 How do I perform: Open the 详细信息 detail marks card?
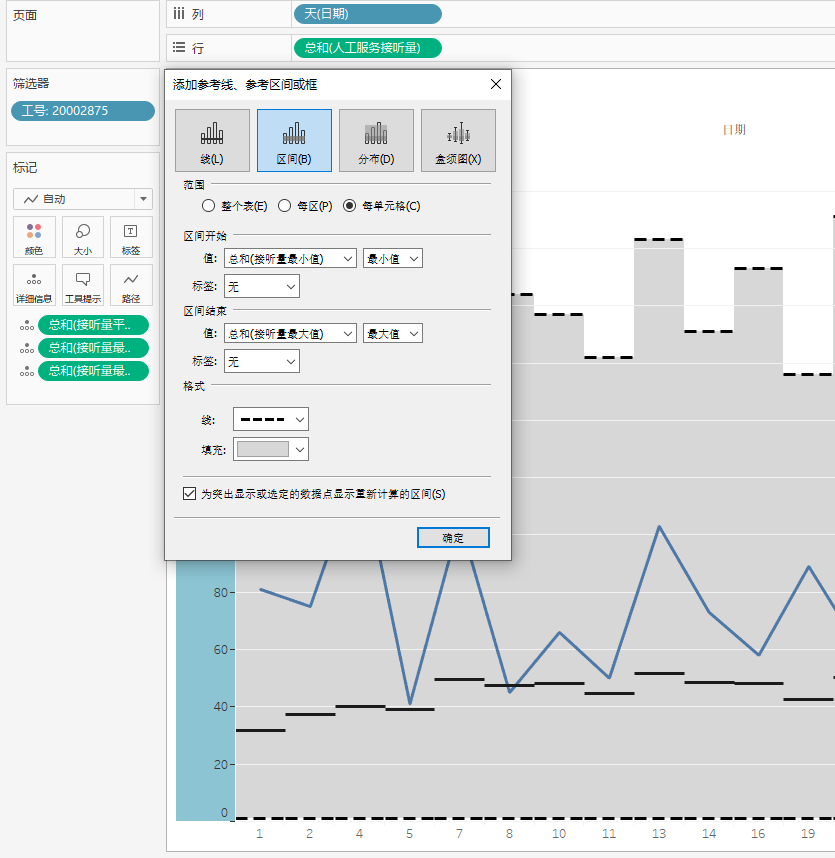[34, 285]
